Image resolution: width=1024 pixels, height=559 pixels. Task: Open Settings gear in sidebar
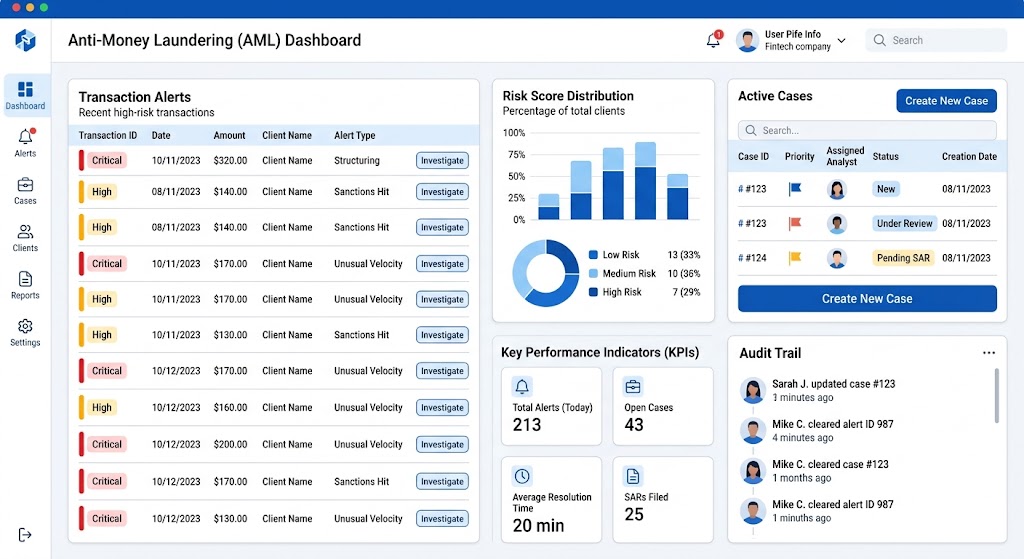click(x=25, y=332)
